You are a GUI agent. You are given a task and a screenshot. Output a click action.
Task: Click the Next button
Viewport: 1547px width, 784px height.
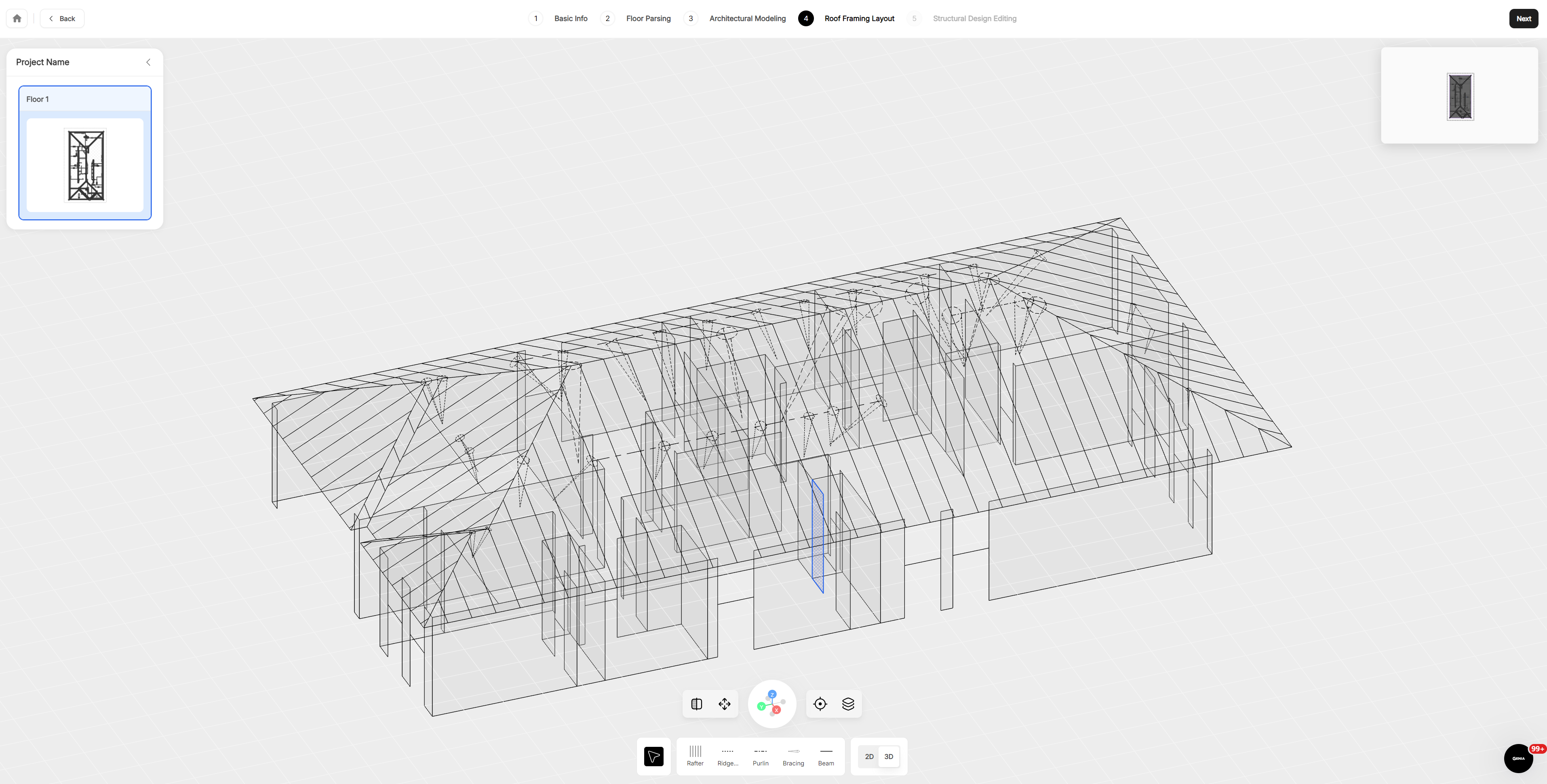[1523, 19]
